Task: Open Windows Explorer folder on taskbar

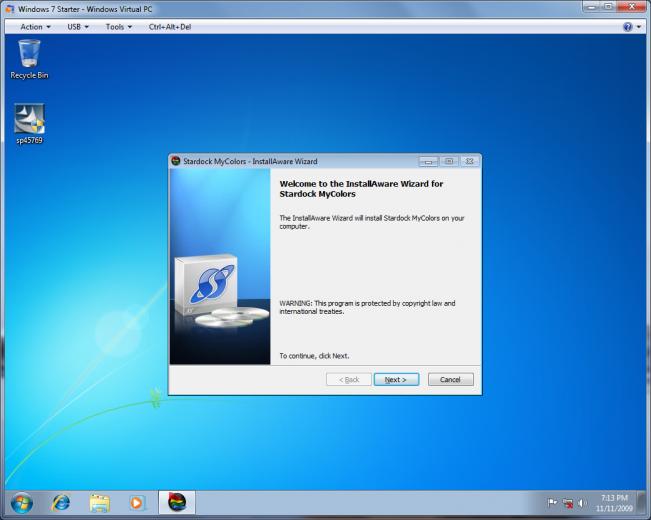Action: (x=99, y=503)
